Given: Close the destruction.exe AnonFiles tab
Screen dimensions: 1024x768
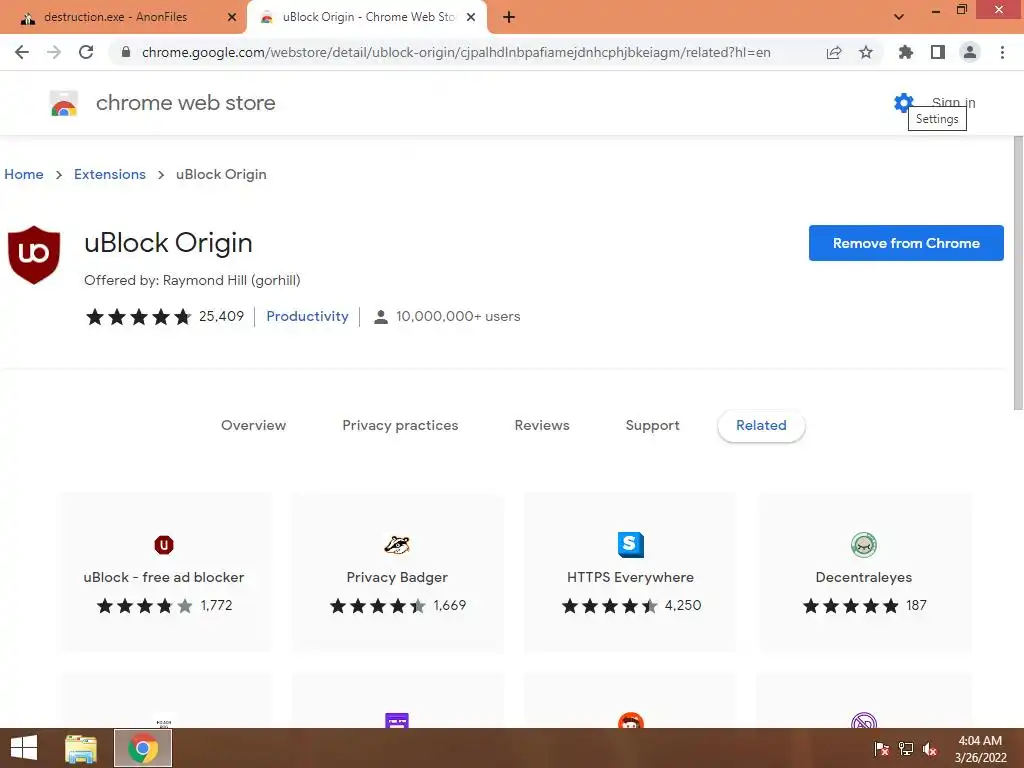Looking at the screenshot, I should [x=231, y=17].
